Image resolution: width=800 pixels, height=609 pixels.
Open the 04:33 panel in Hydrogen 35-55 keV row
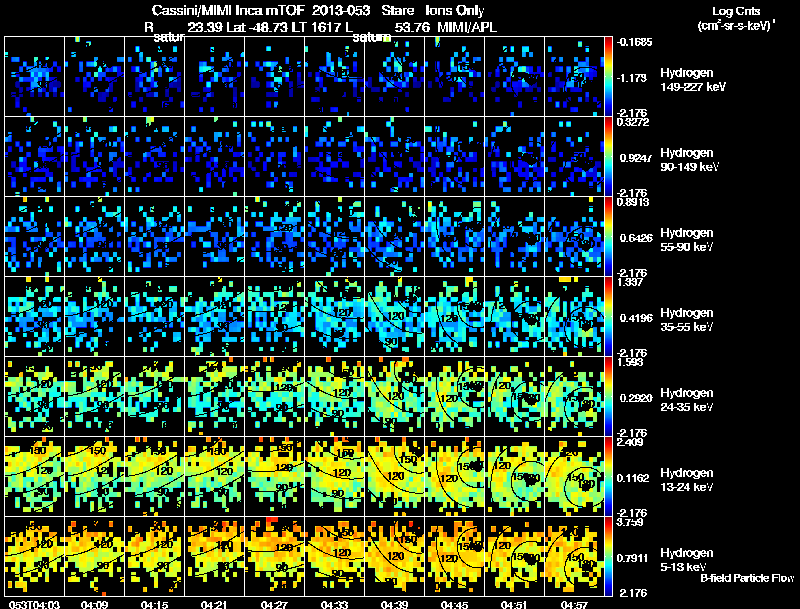tap(335, 317)
